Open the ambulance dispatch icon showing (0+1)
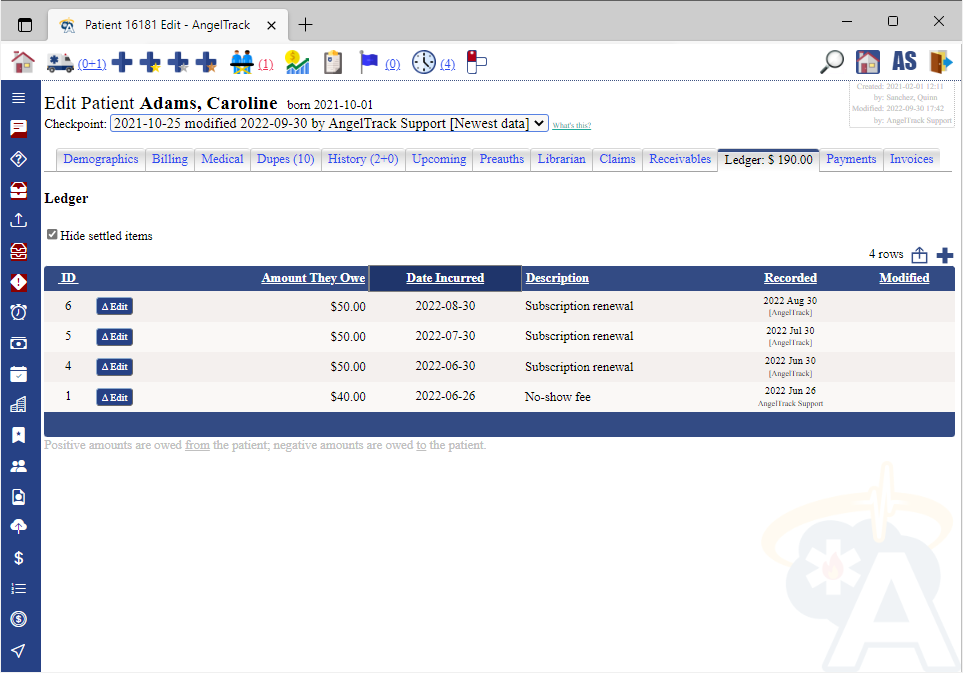963x673 pixels. point(62,61)
